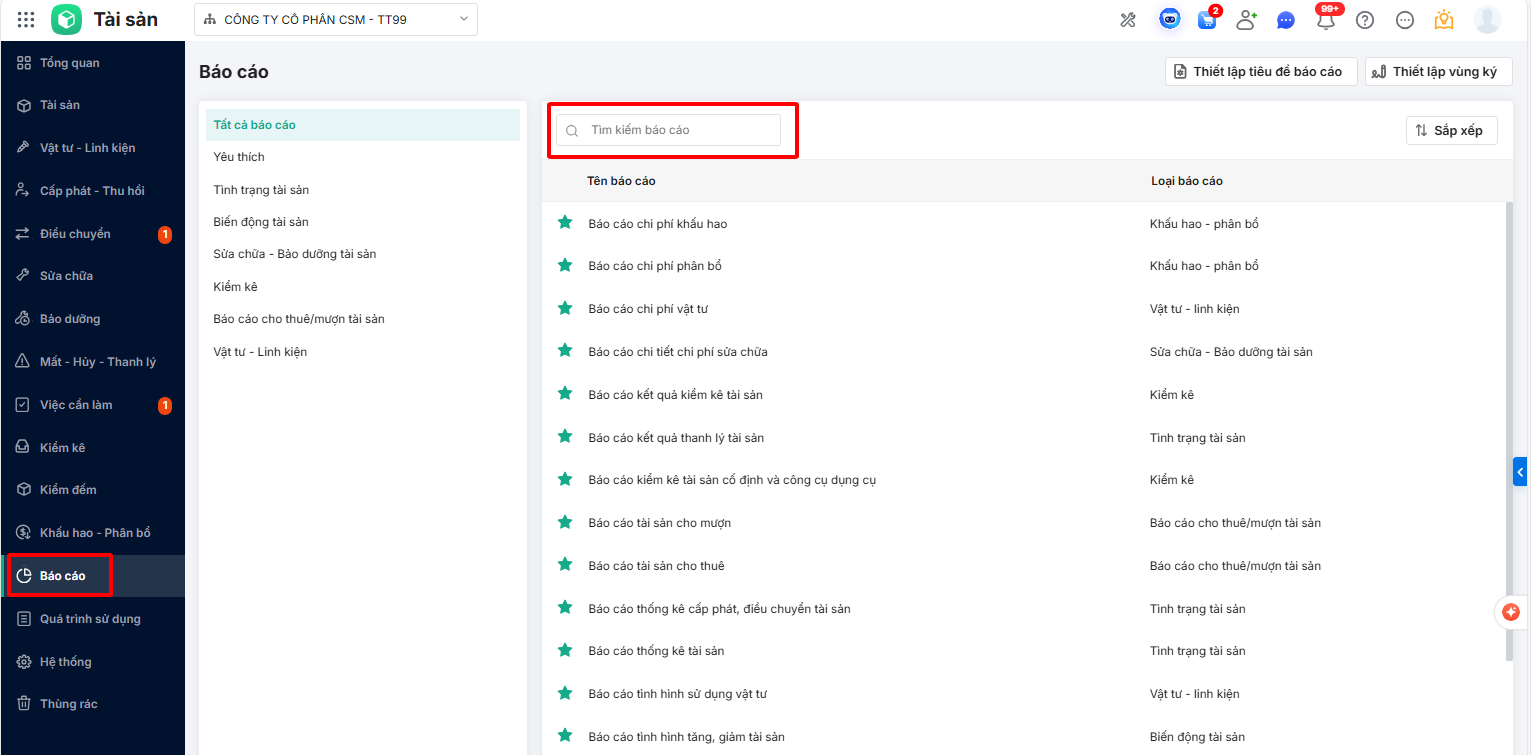Open Khấu hao - Phân bổ in sidebar
Viewport: 1531px width, 755px height.
95,533
